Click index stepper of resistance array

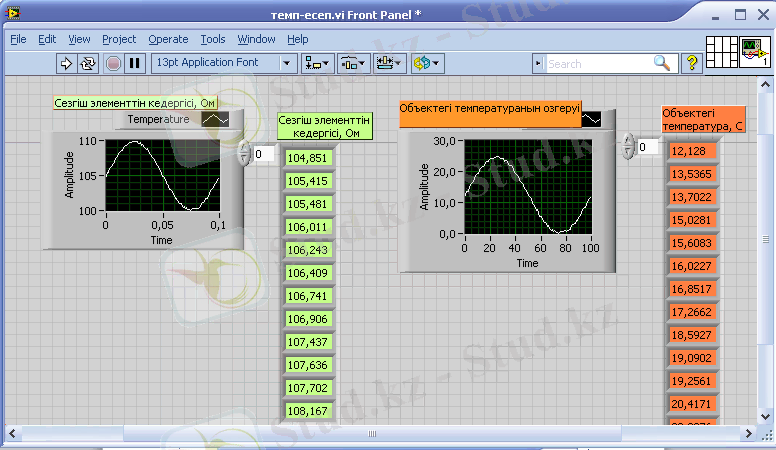[x=244, y=154]
